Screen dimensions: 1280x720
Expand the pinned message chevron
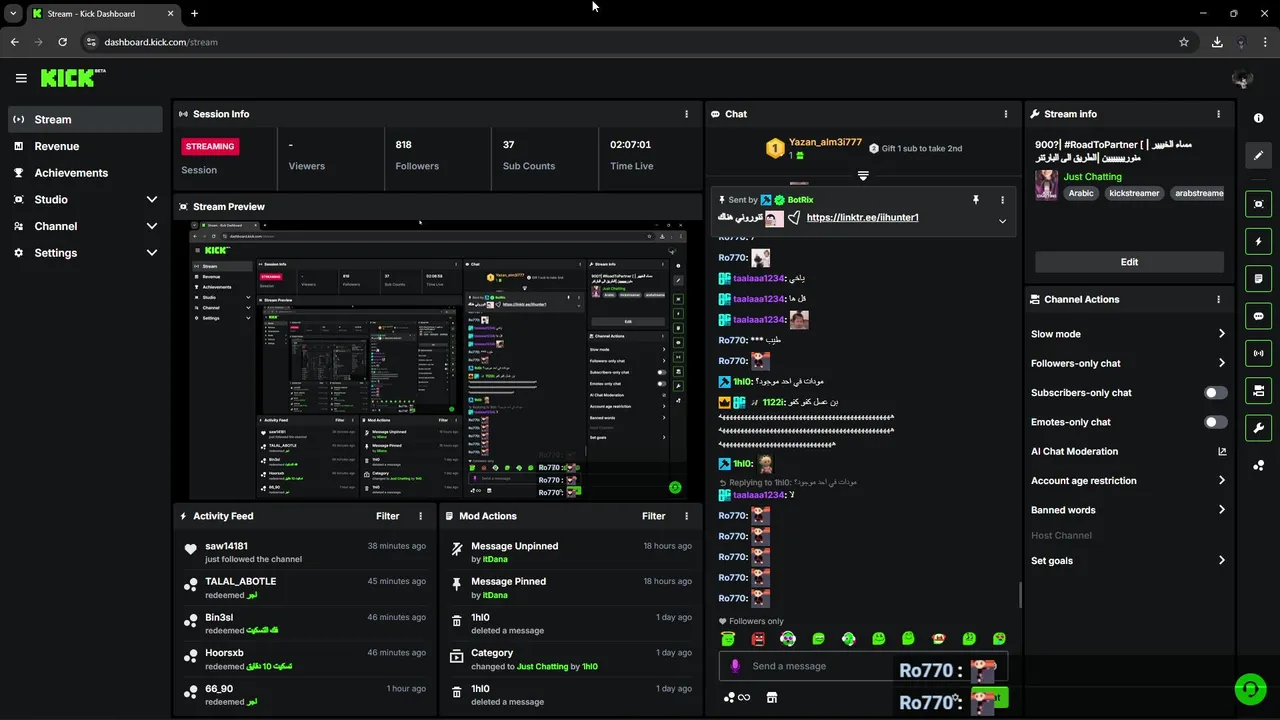click(x=1002, y=221)
